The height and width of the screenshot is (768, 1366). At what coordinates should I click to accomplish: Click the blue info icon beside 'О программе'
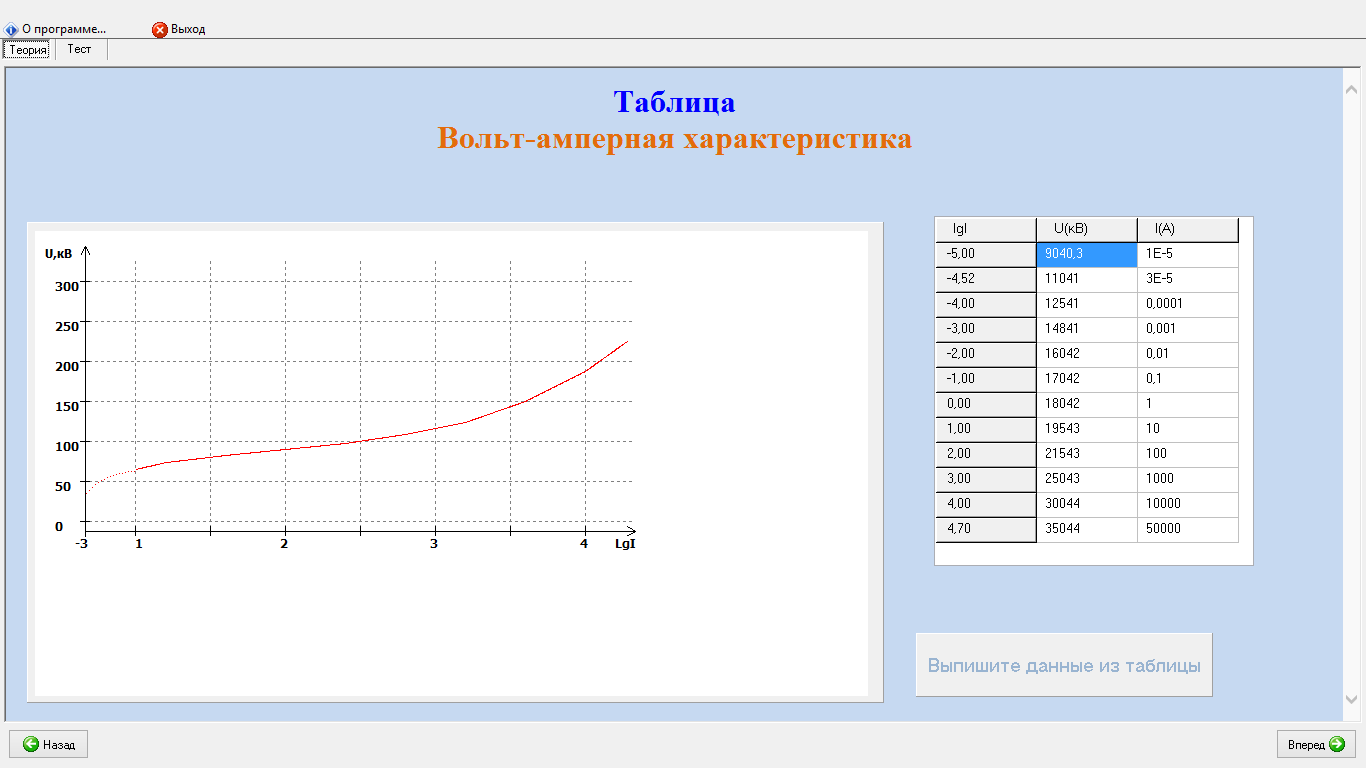(11, 30)
